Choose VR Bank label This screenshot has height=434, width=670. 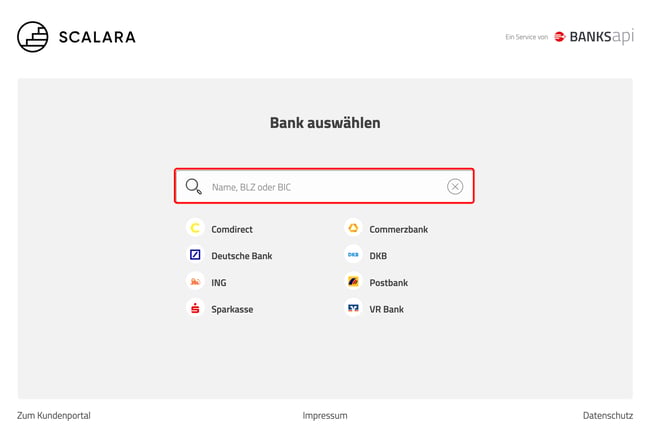(387, 309)
